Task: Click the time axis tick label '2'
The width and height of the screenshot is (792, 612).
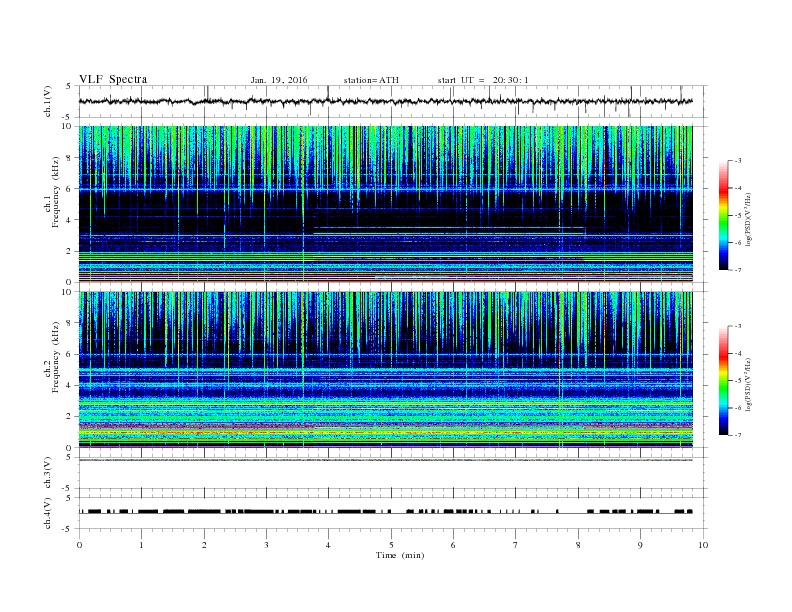Action: [204, 545]
